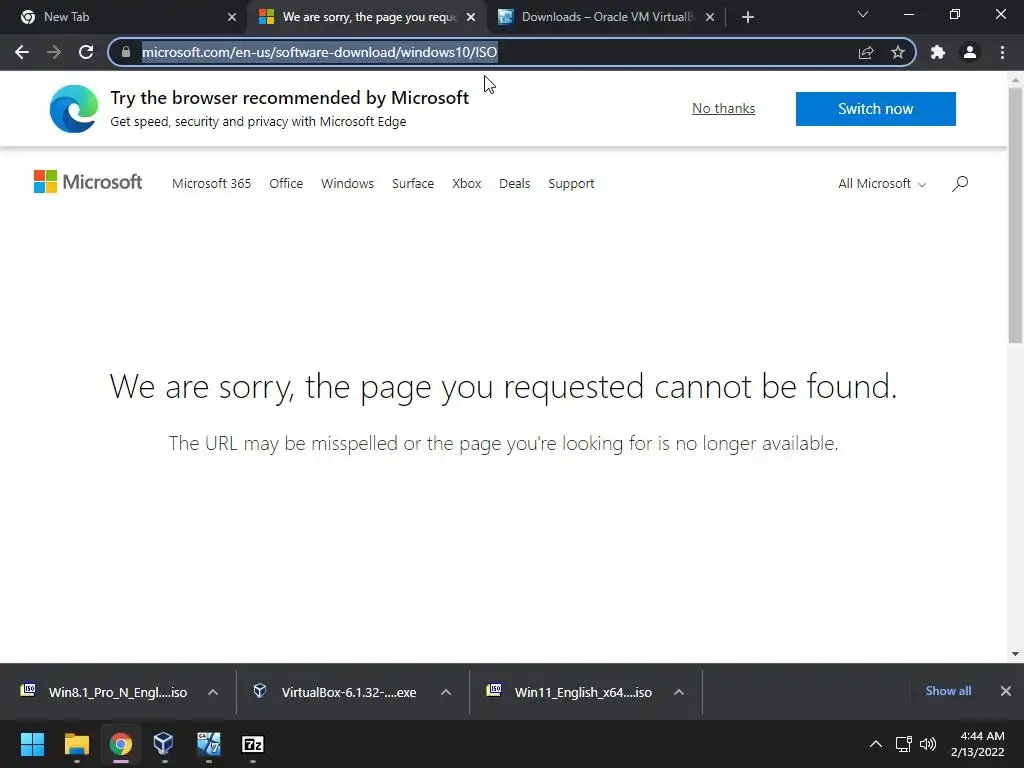
Task: Click the Microsoft site search icon
Action: [x=960, y=184]
